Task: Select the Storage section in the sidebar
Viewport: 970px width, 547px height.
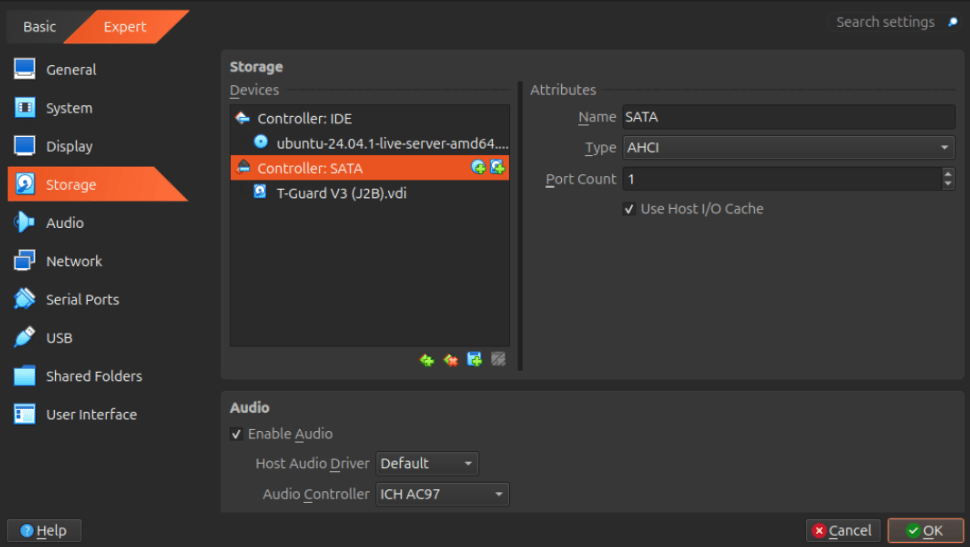Action: (x=97, y=184)
